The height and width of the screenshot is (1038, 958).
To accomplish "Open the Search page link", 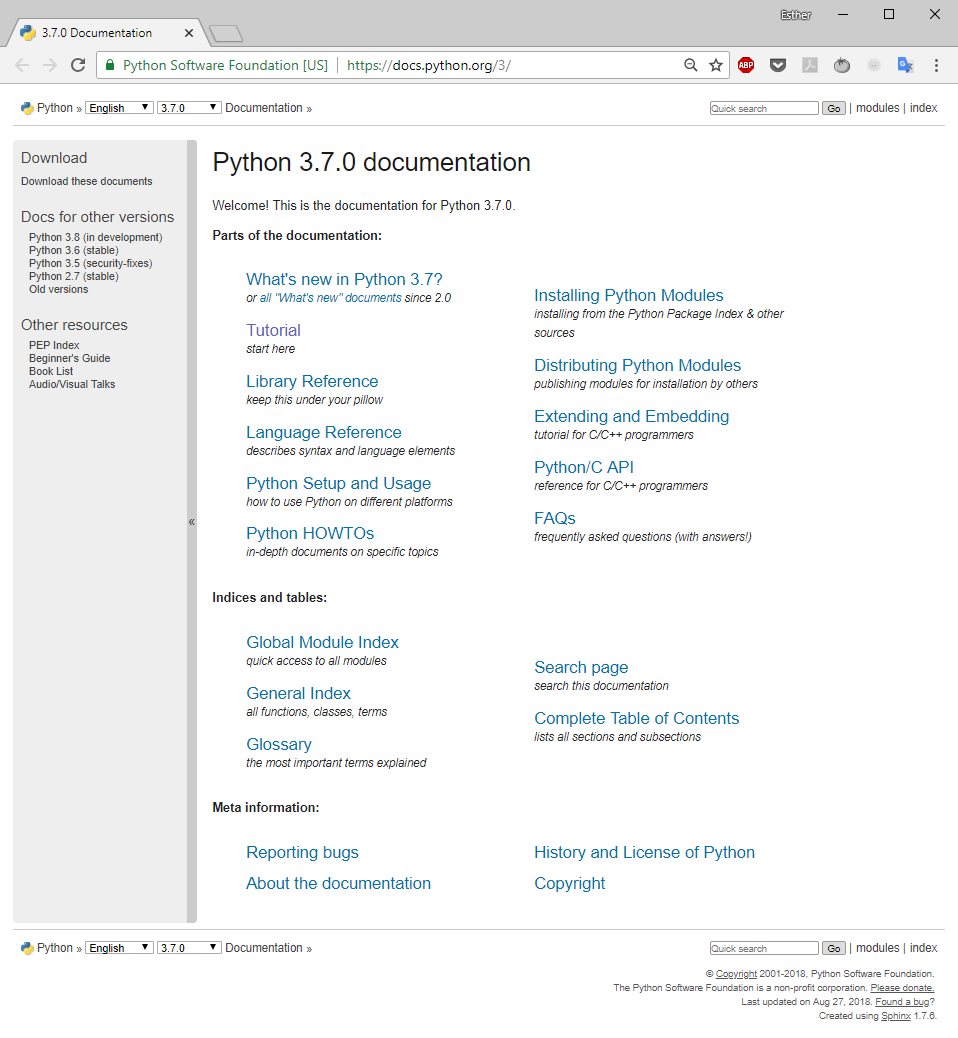I will point(581,667).
